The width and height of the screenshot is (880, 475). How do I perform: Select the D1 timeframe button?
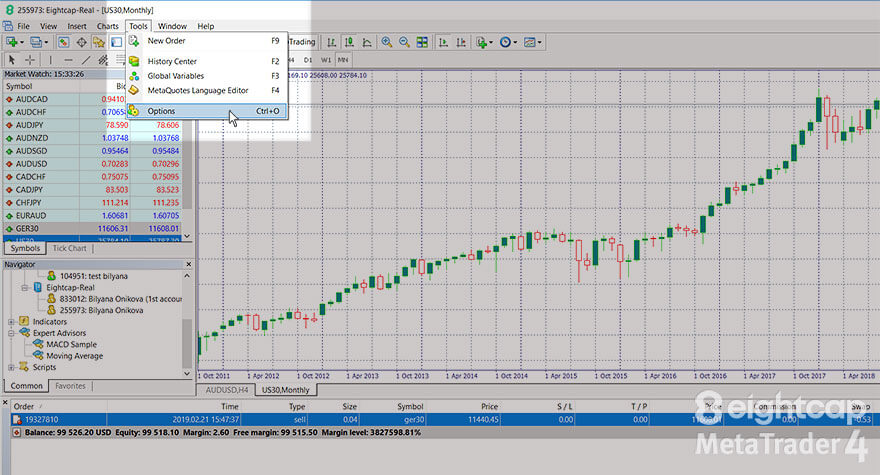click(x=308, y=60)
